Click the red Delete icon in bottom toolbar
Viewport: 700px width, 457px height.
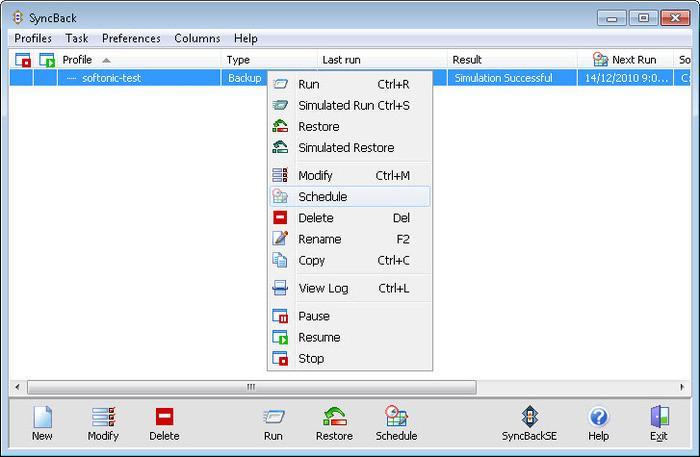(x=164, y=417)
